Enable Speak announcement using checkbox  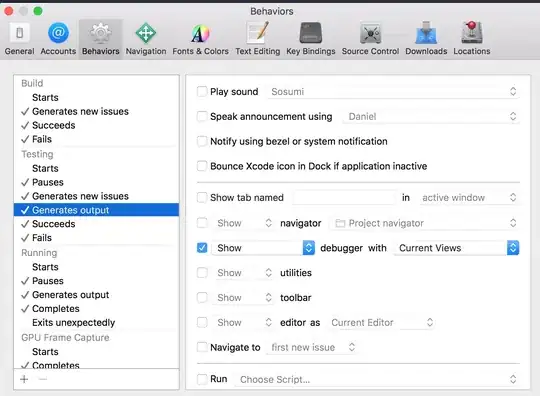pyautogui.click(x=202, y=116)
